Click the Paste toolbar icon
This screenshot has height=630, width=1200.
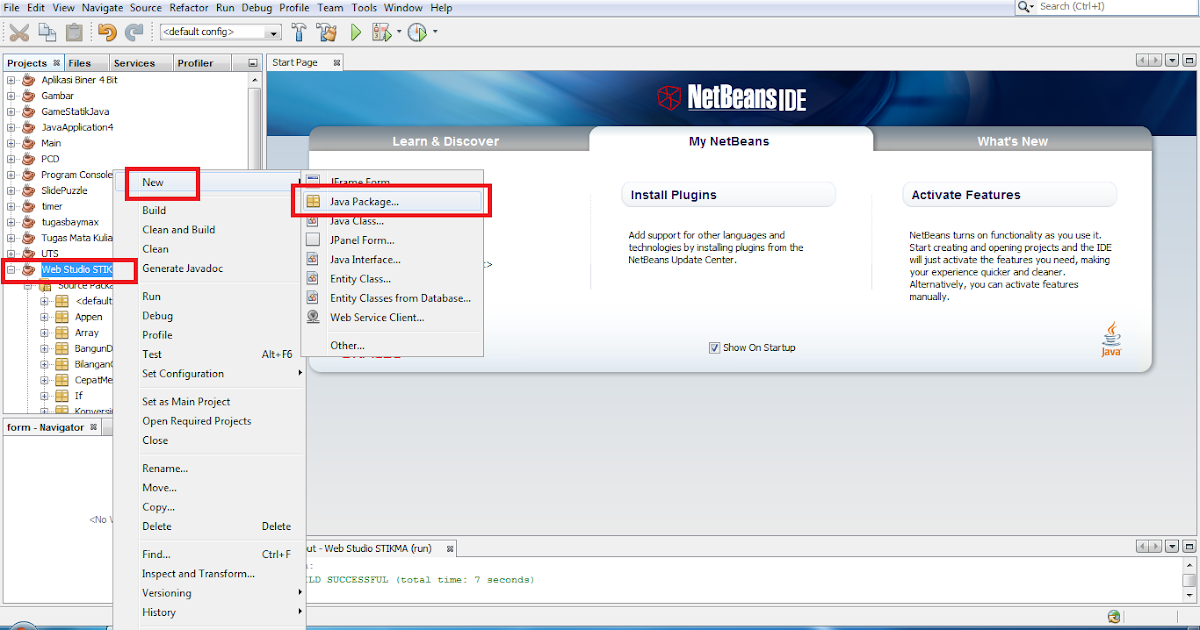coord(74,31)
